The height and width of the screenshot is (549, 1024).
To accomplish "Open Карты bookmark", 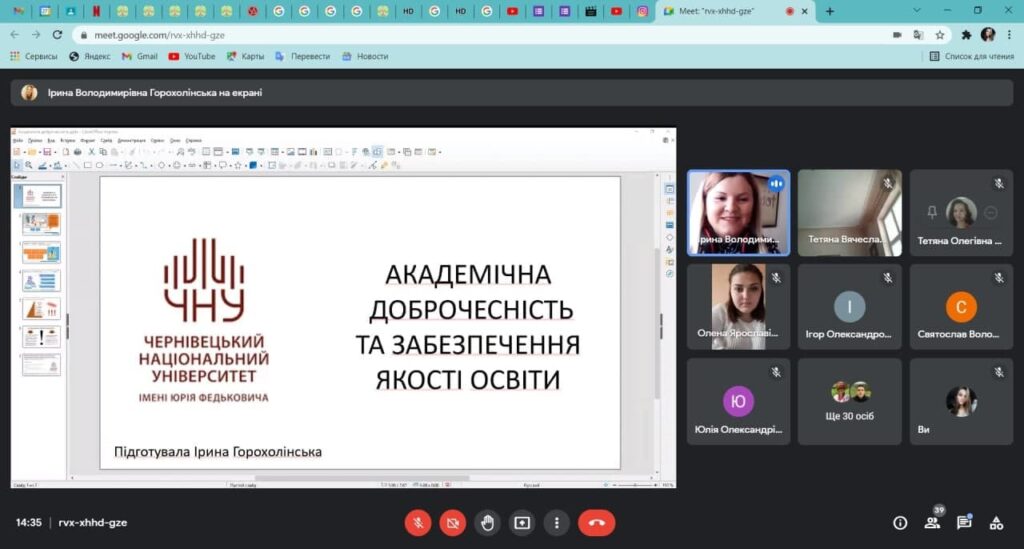I will click(x=246, y=56).
